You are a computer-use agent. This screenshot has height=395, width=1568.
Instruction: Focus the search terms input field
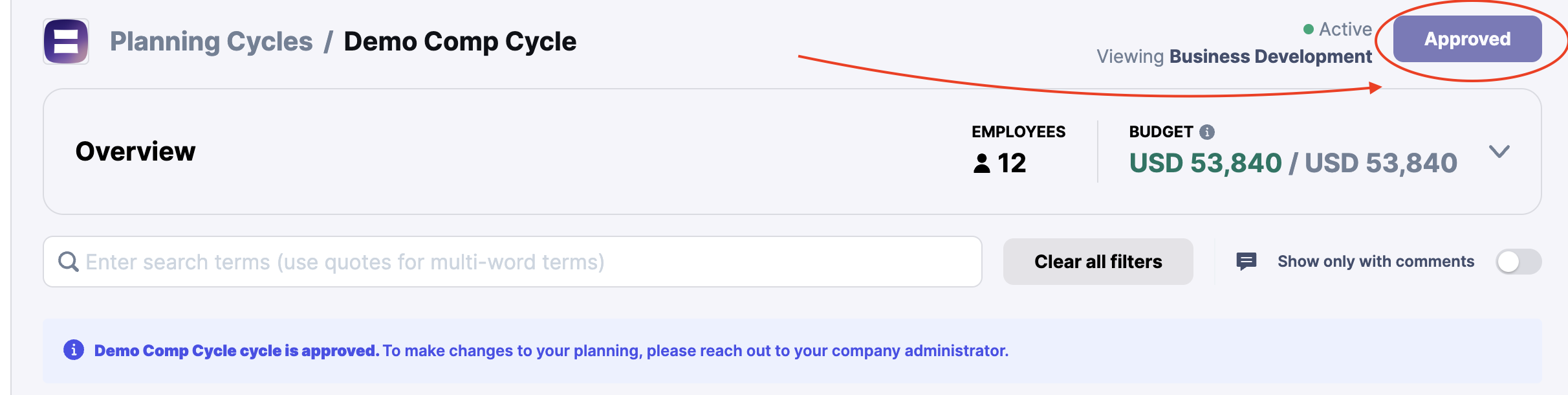click(512, 262)
